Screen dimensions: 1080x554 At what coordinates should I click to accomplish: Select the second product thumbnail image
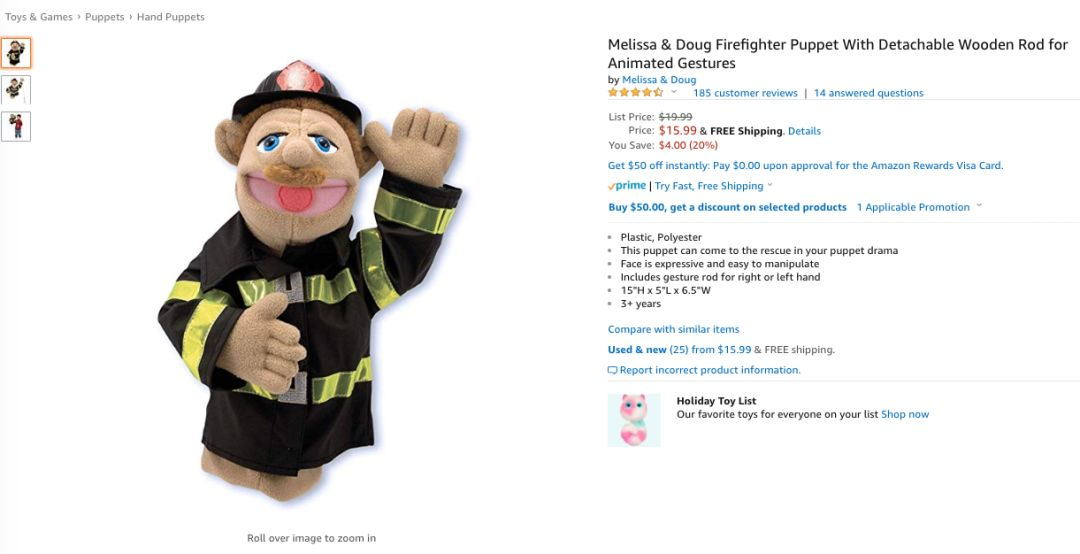click(16, 90)
